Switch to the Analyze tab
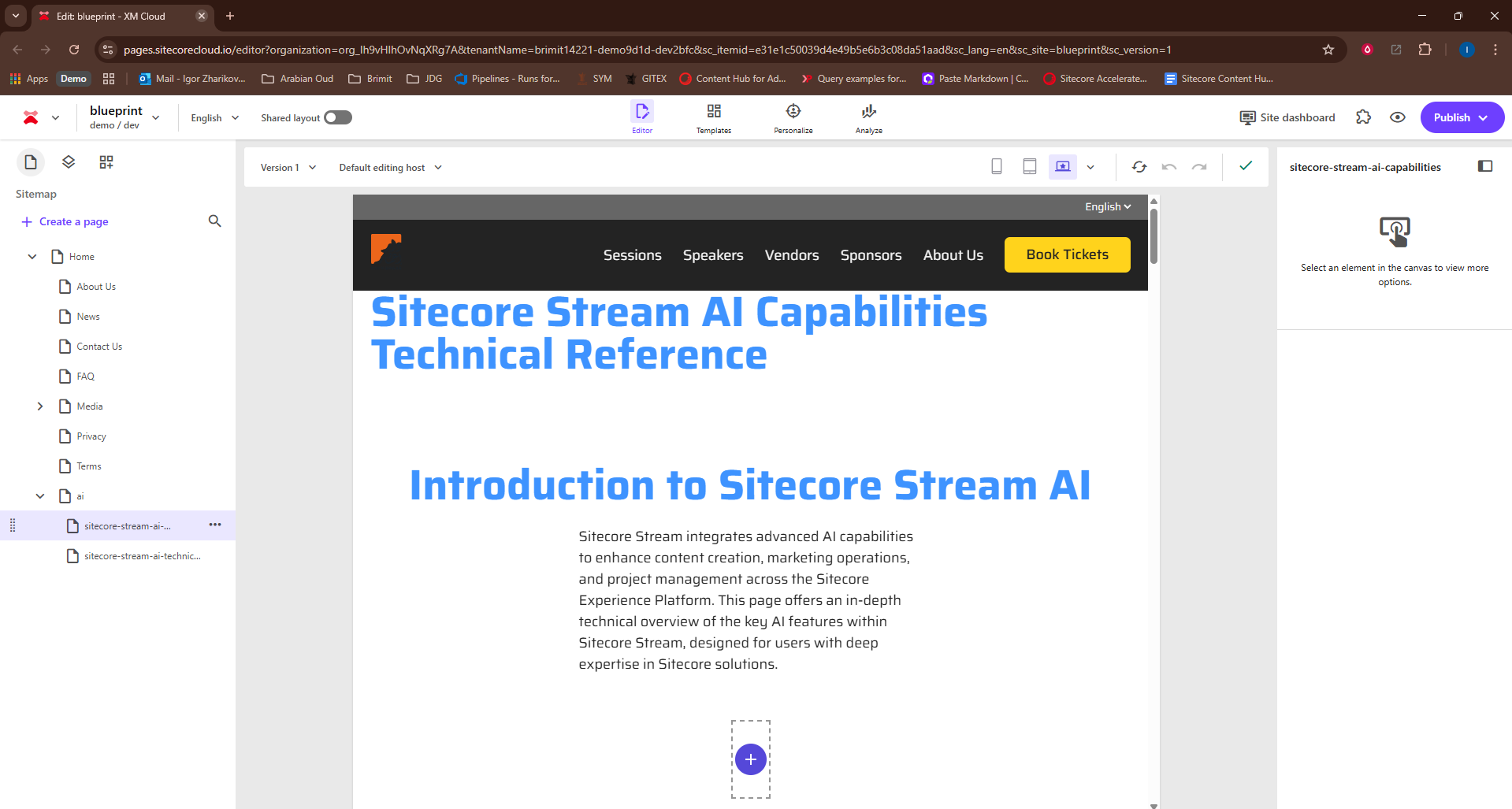 [x=869, y=118]
